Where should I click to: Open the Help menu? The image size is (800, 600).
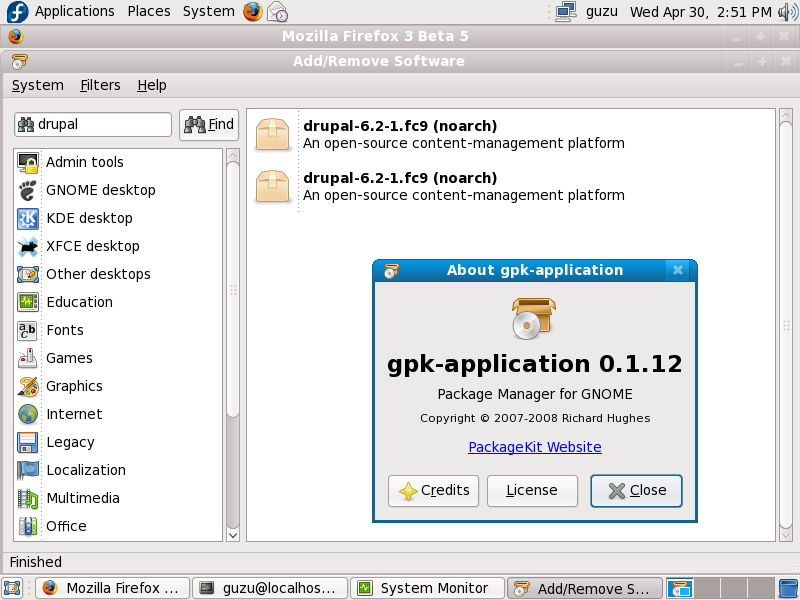(152, 85)
